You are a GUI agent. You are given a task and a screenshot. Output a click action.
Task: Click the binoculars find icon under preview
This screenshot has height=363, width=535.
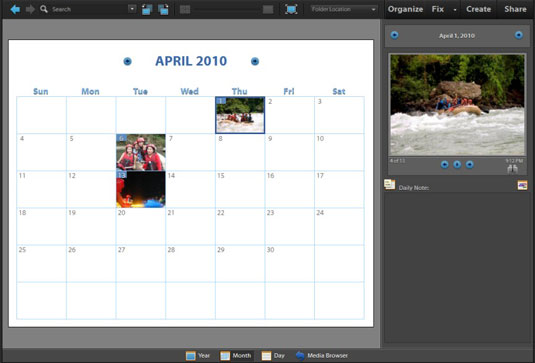(x=512, y=169)
